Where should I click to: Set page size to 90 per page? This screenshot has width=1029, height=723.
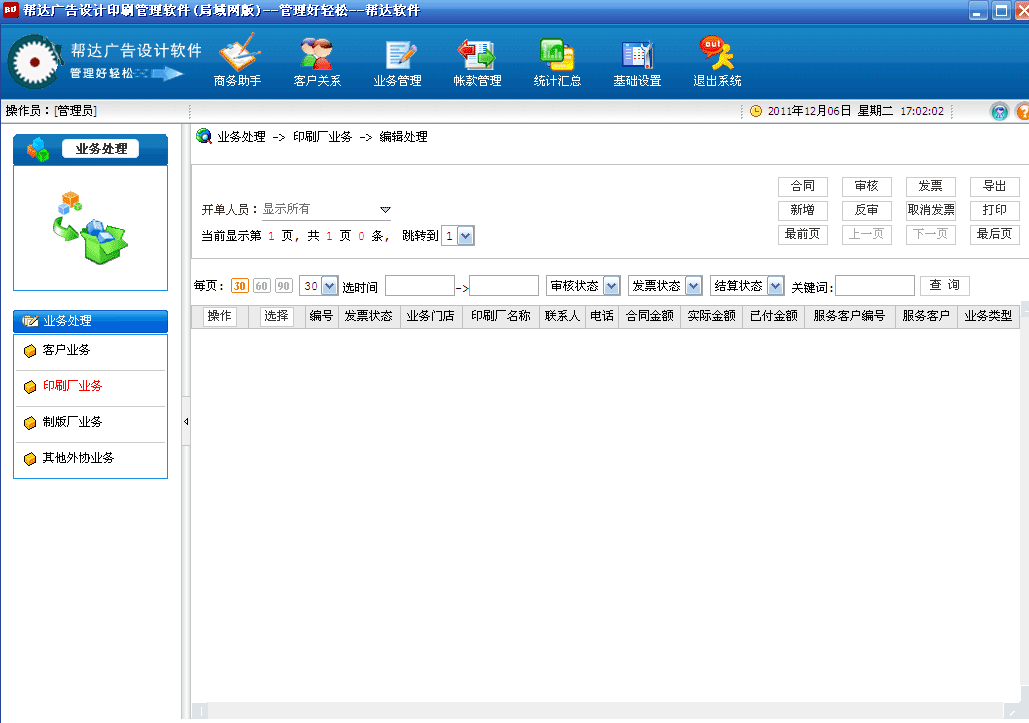284,286
